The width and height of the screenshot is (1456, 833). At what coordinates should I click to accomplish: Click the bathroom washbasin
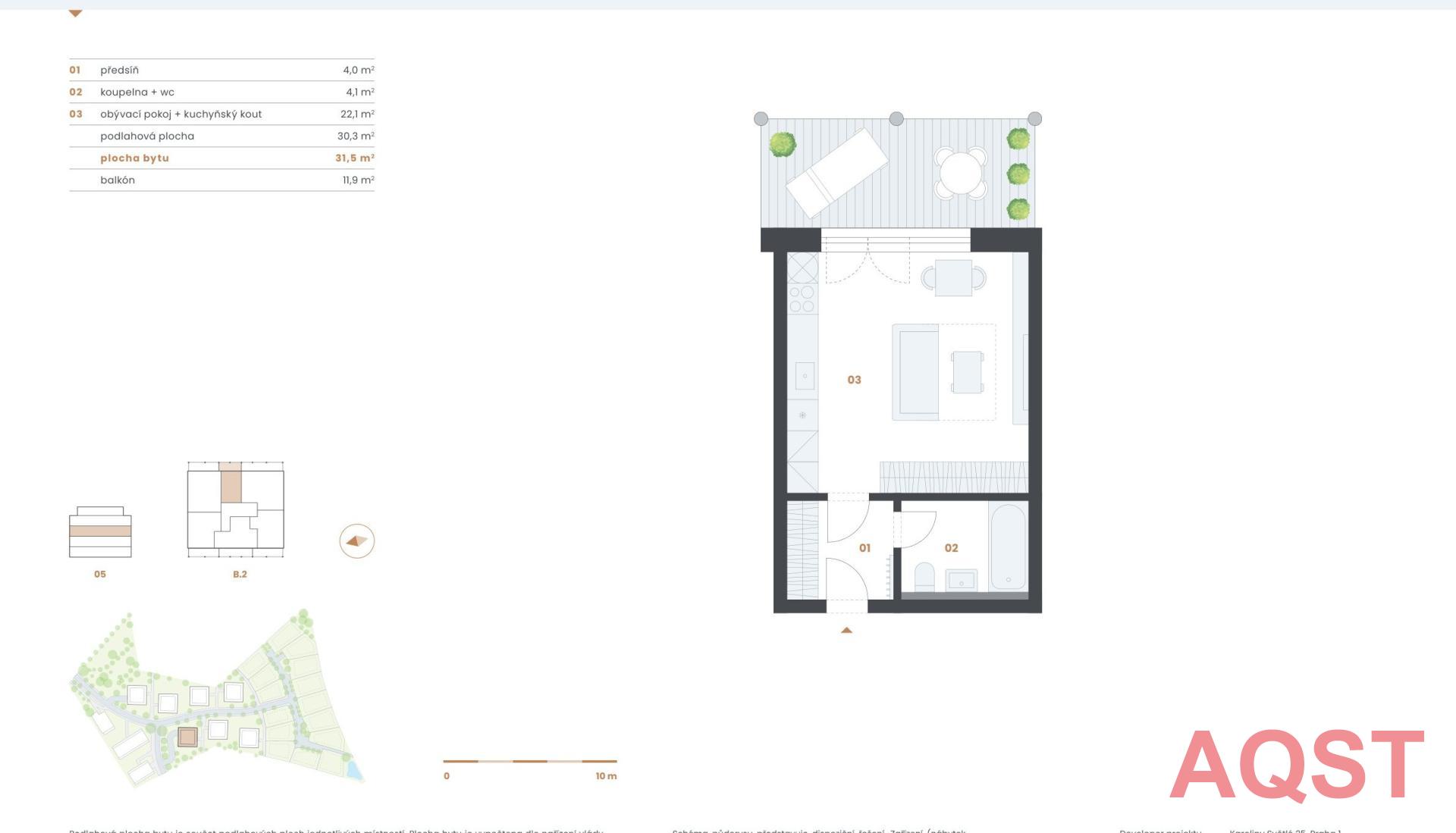coord(962,581)
